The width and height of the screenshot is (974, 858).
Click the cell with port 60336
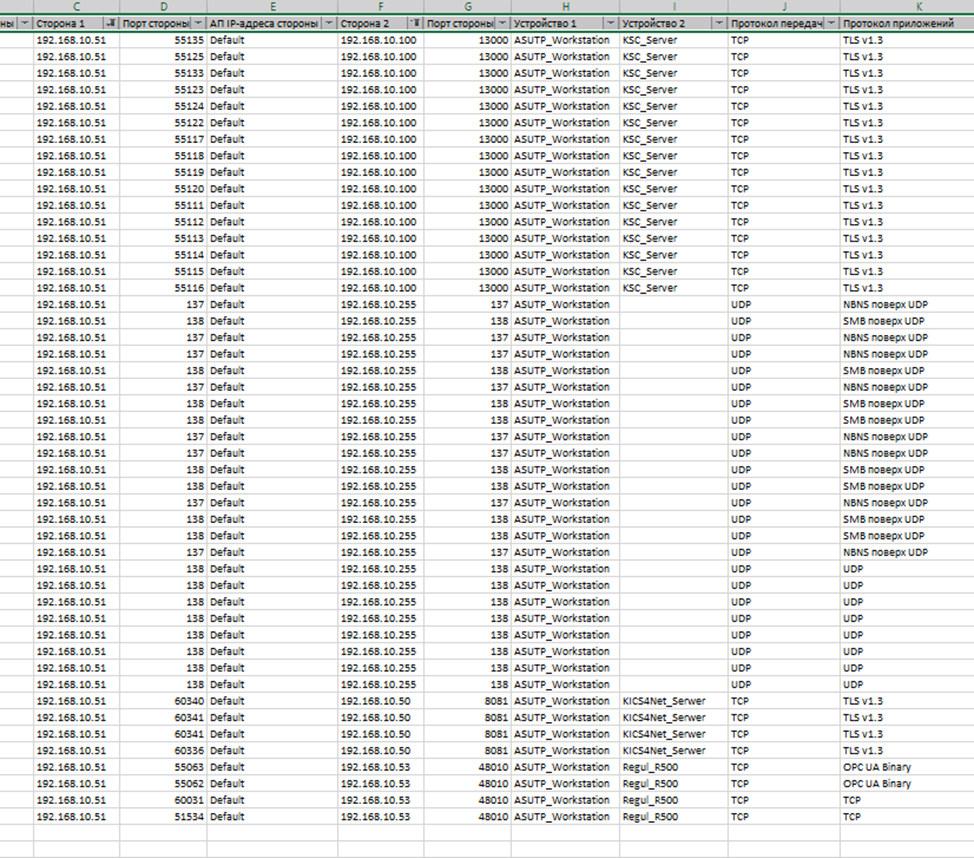tap(163, 750)
